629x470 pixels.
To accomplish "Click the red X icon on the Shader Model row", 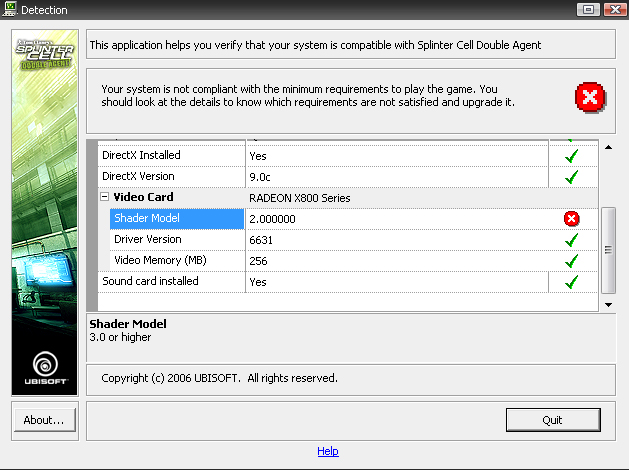I will pos(571,219).
